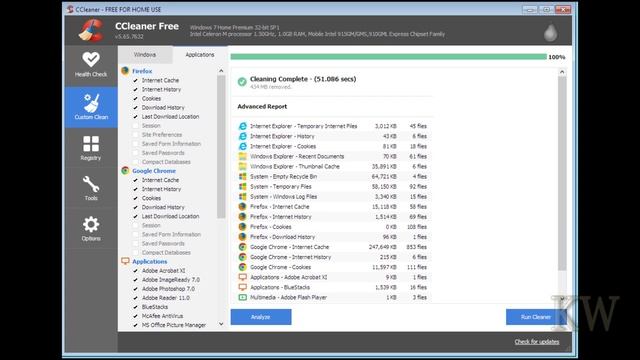The height and width of the screenshot is (360, 640).
Task: Select System - Windows Log Files row
Action: coord(332,197)
